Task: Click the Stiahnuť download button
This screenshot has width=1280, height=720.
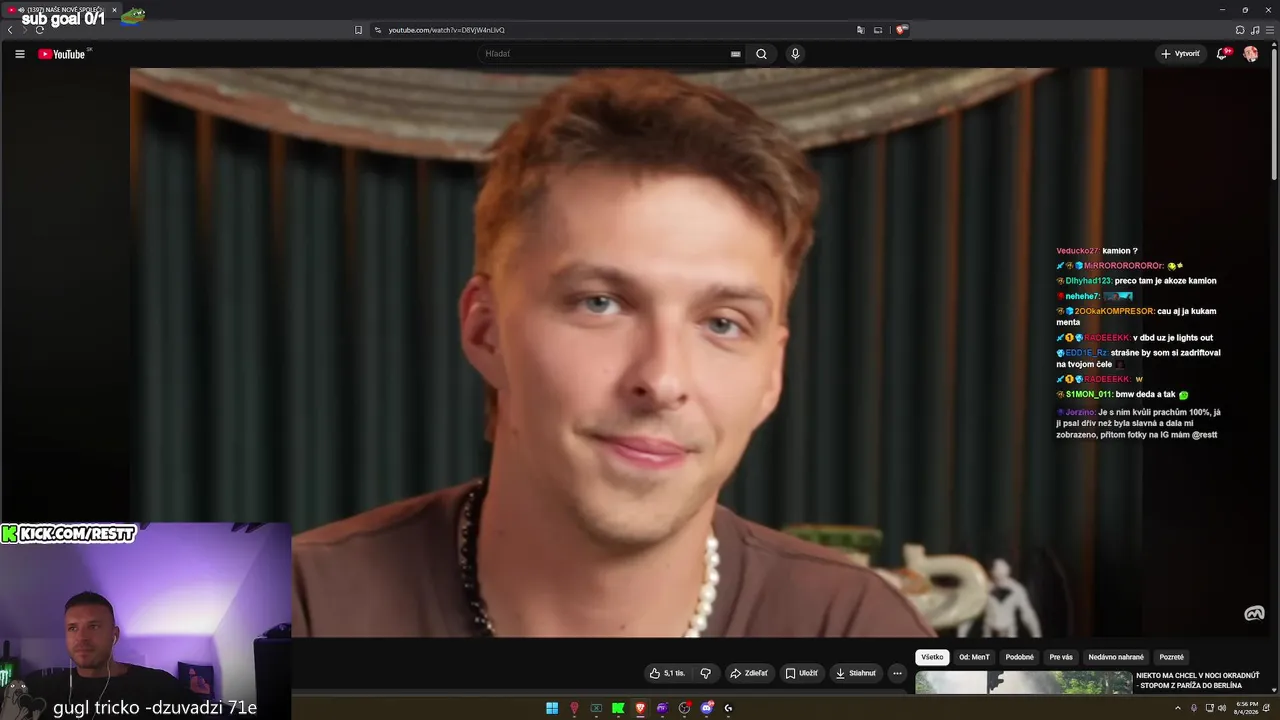Action: 856,673
